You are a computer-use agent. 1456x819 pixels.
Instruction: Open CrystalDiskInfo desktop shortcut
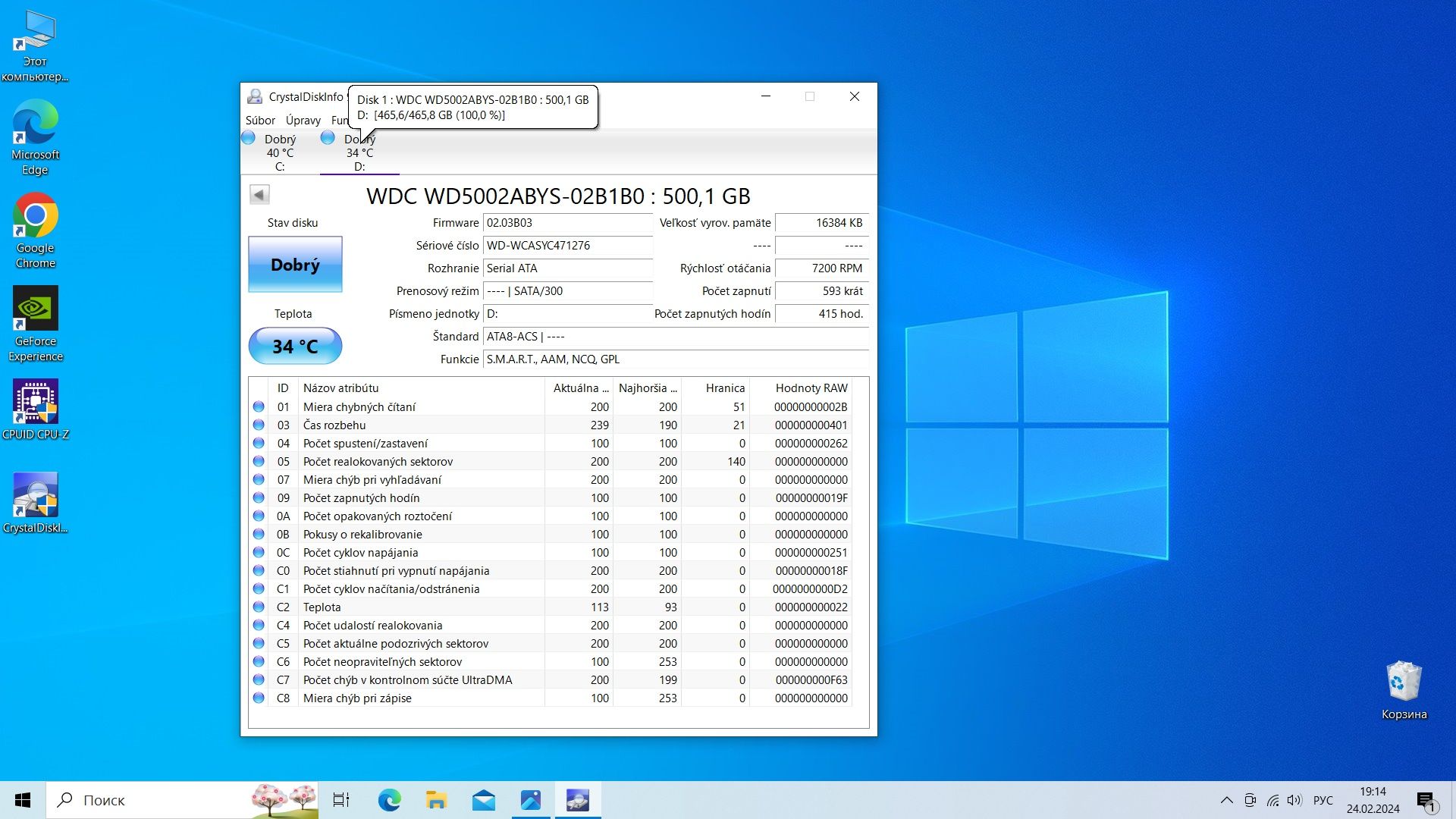tap(35, 504)
